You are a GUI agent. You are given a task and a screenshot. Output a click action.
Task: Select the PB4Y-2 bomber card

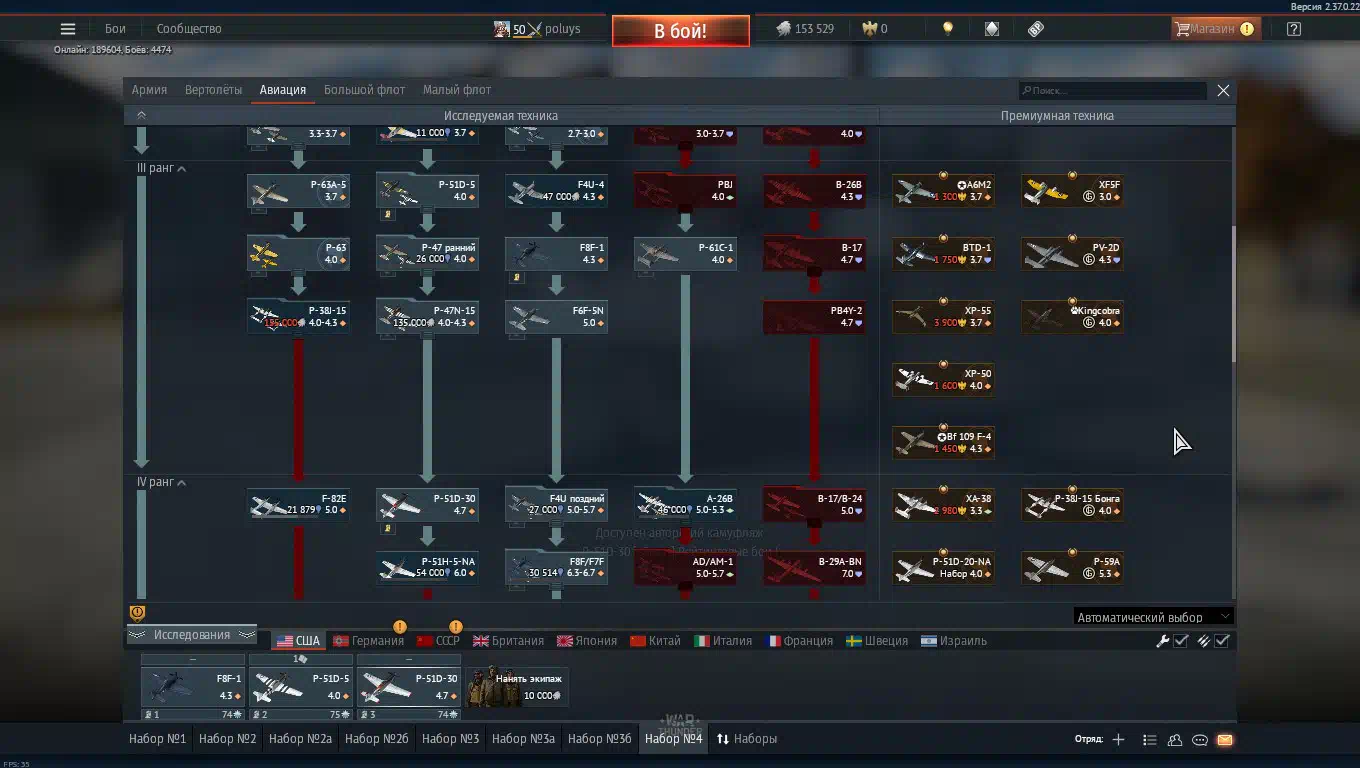pyautogui.click(x=814, y=317)
